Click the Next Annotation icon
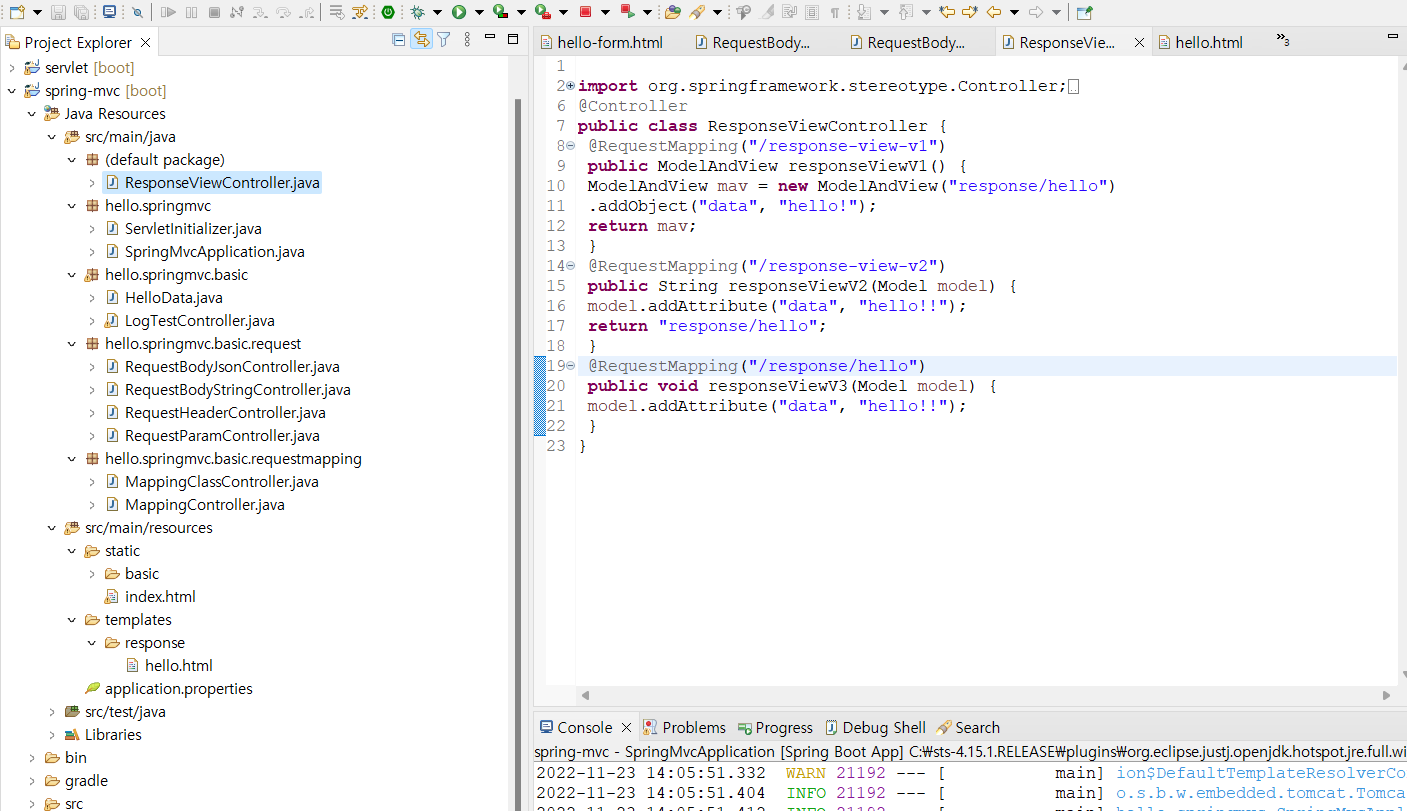Screen dimensions: 1407x811 pyautogui.click(x=865, y=12)
